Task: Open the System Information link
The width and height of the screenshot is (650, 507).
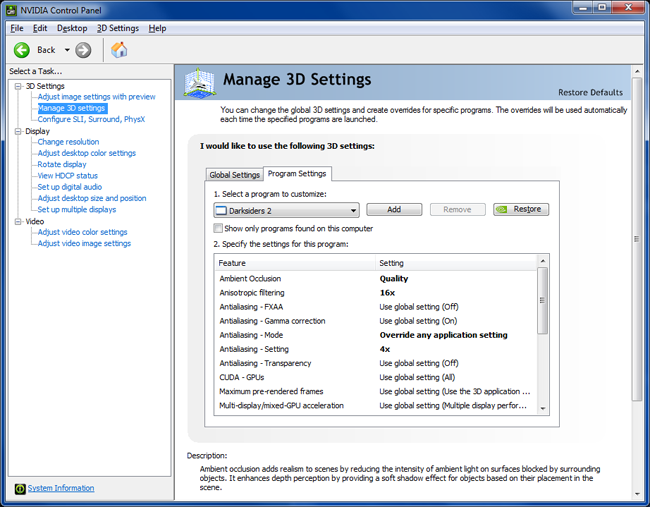Action: 60,488
